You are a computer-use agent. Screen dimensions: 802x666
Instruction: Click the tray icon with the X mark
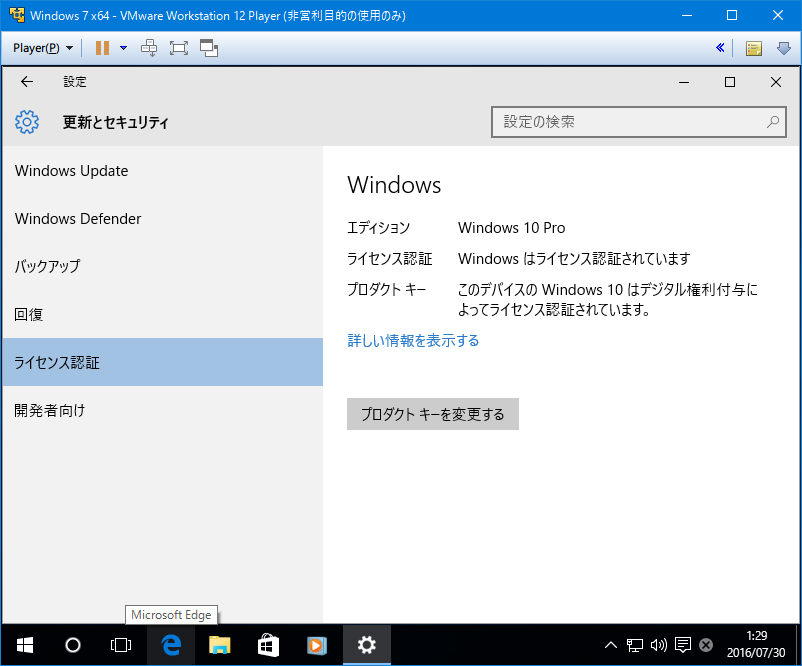(706, 645)
